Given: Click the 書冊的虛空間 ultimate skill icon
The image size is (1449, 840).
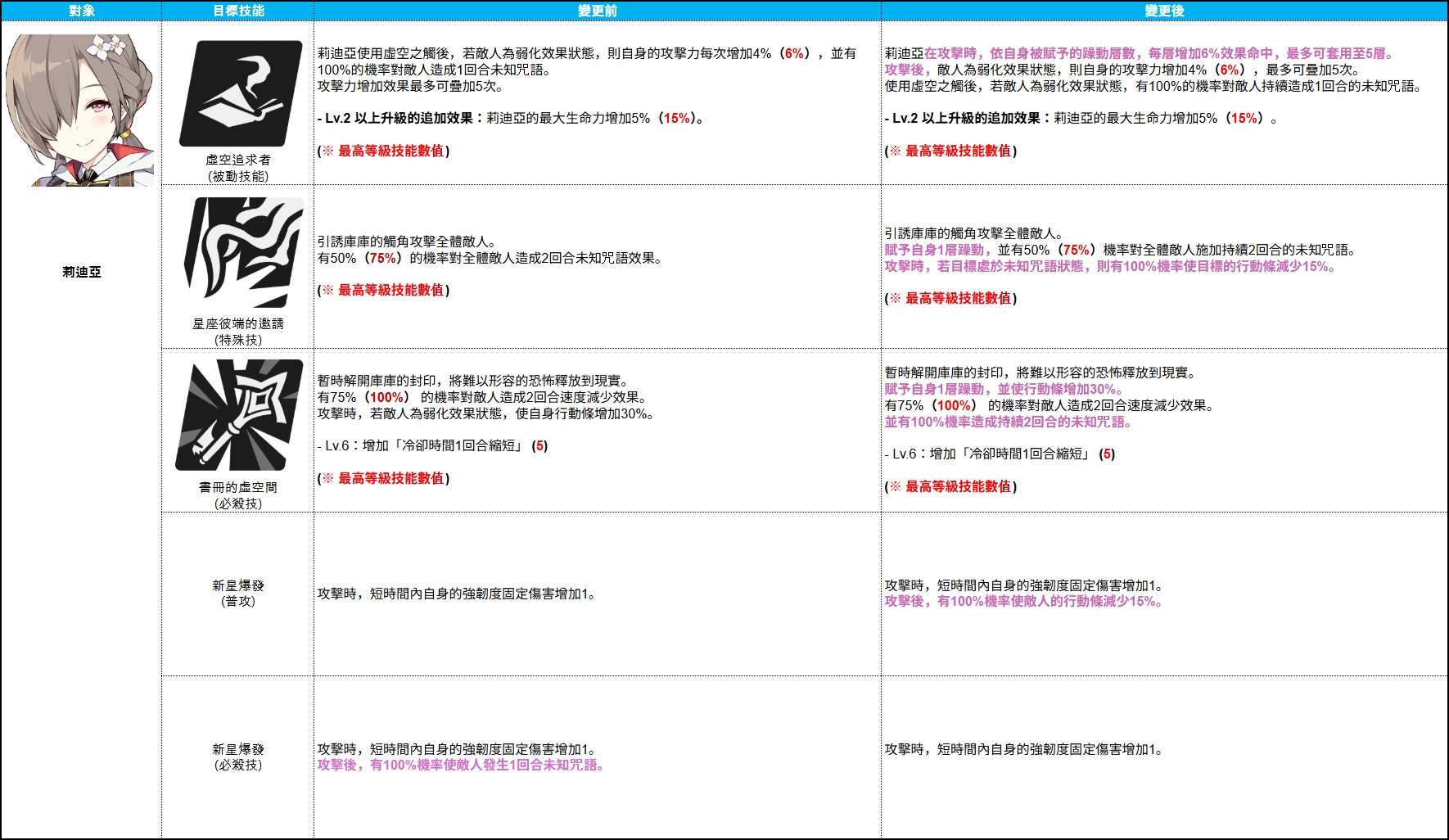Looking at the screenshot, I should (x=239, y=415).
